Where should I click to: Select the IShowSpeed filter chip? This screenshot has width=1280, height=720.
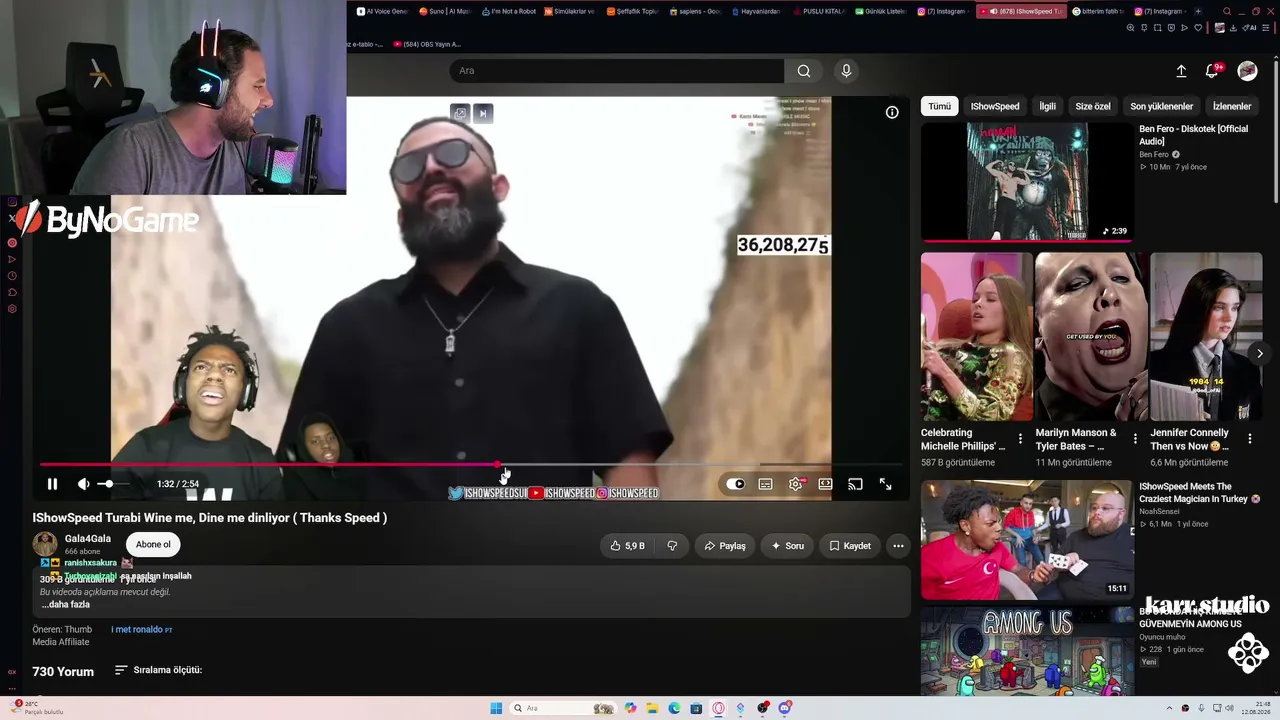pyautogui.click(x=995, y=106)
